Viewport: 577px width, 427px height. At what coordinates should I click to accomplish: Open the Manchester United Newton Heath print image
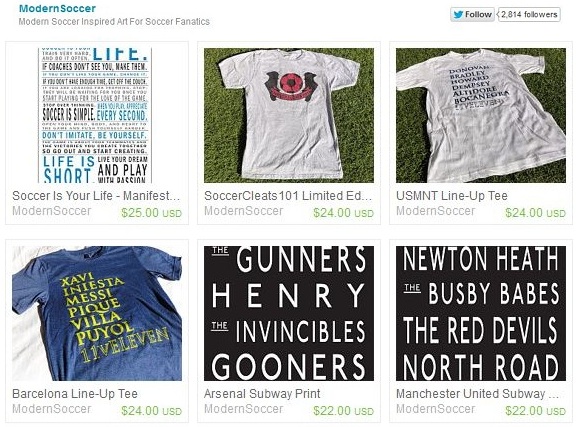pyautogui.click(x=481, y=313)
